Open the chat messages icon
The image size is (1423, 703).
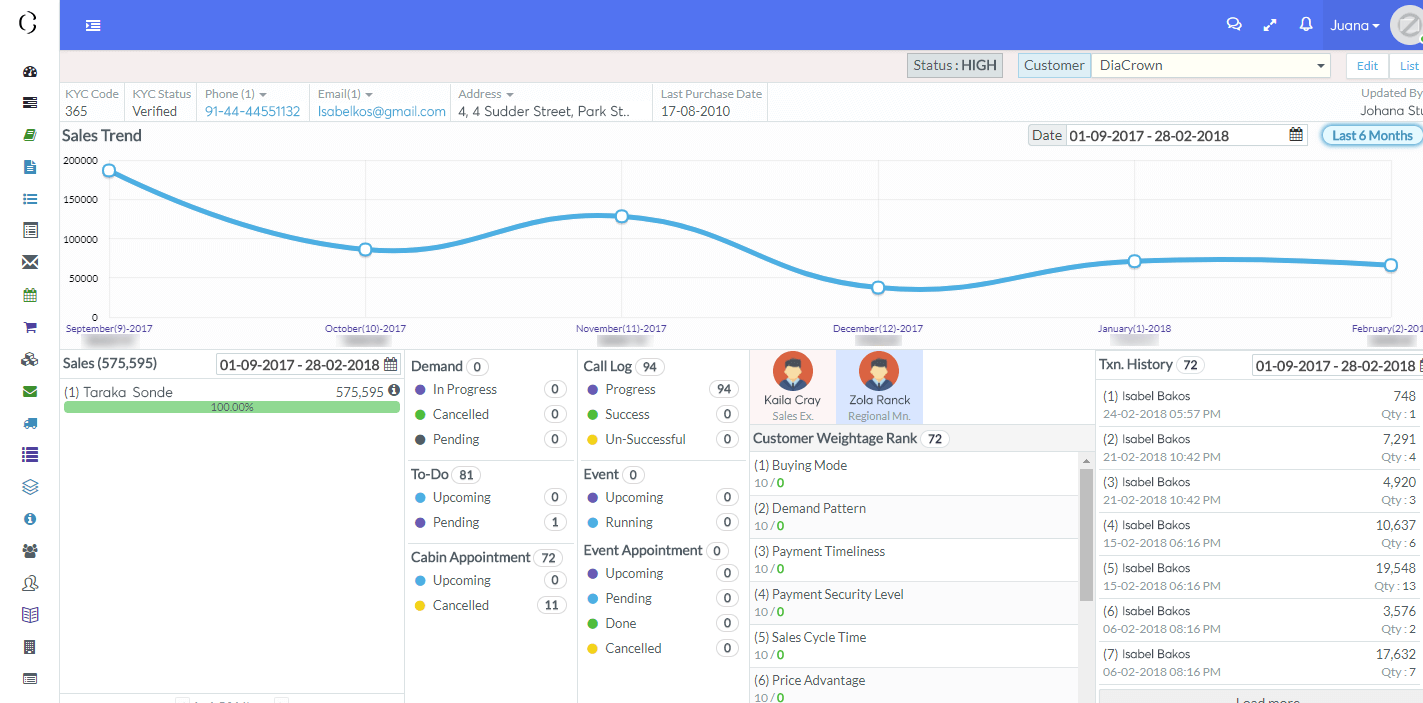click(x=1234, y=25)
